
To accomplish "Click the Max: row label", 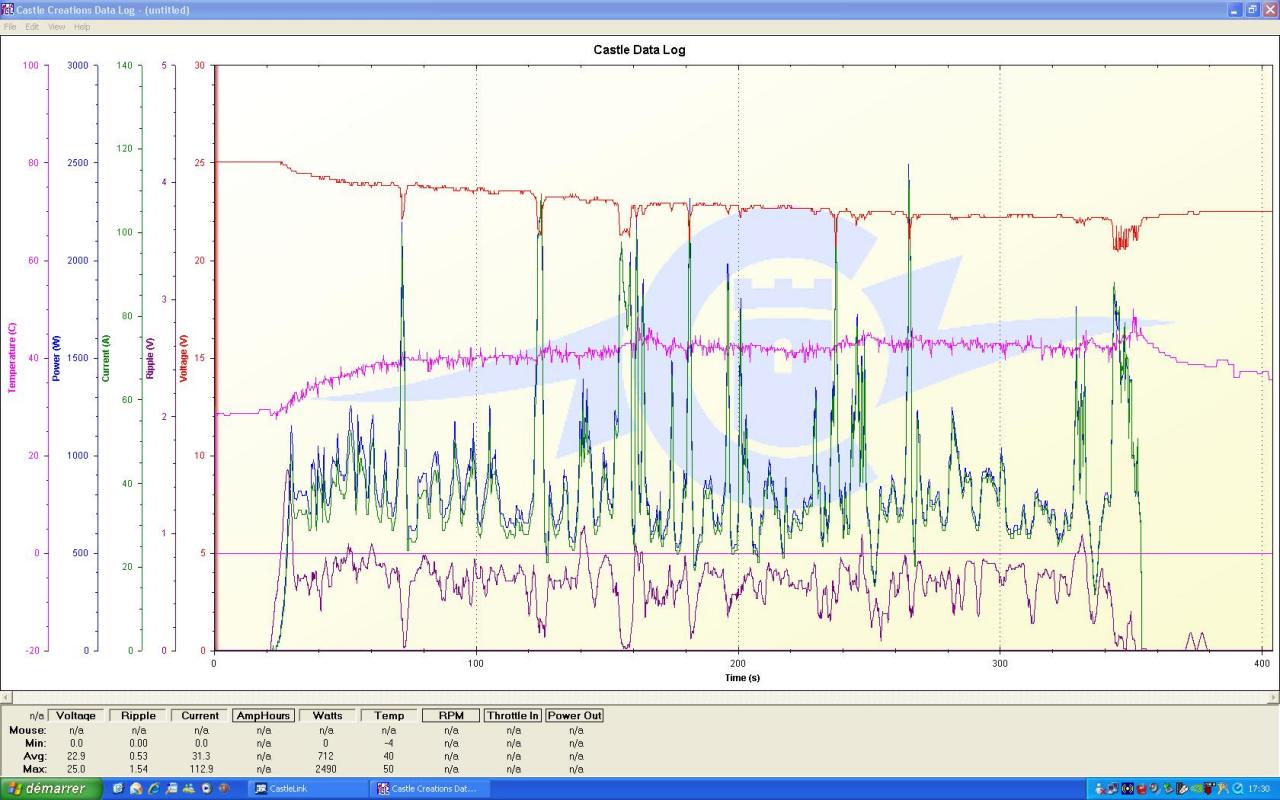I will tap(35, 769).
